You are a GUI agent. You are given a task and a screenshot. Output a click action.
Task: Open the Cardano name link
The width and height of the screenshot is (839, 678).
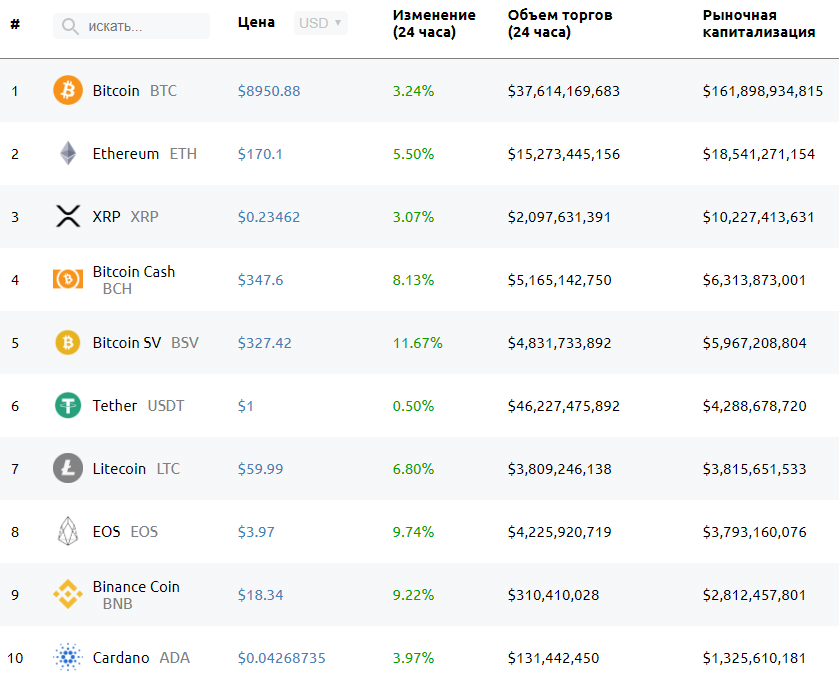(121, 658)
